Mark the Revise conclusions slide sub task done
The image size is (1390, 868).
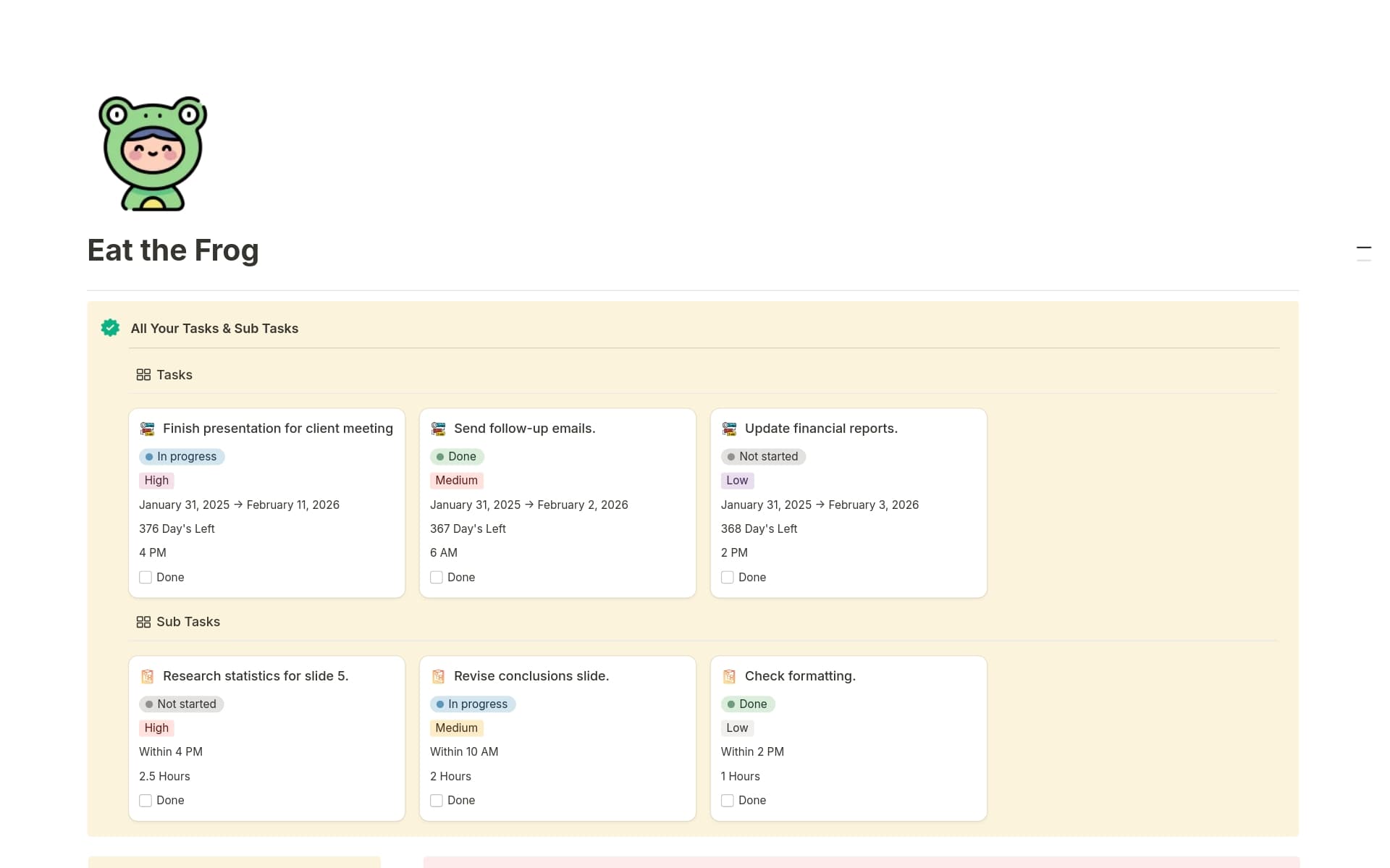pos(437,801)
